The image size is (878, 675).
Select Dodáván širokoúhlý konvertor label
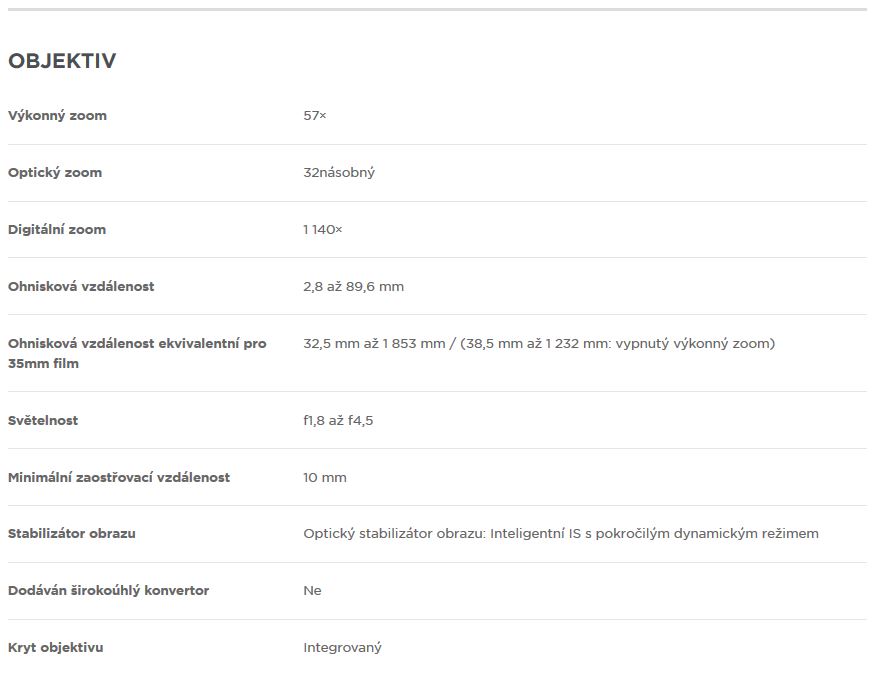[x=108, y=590]
